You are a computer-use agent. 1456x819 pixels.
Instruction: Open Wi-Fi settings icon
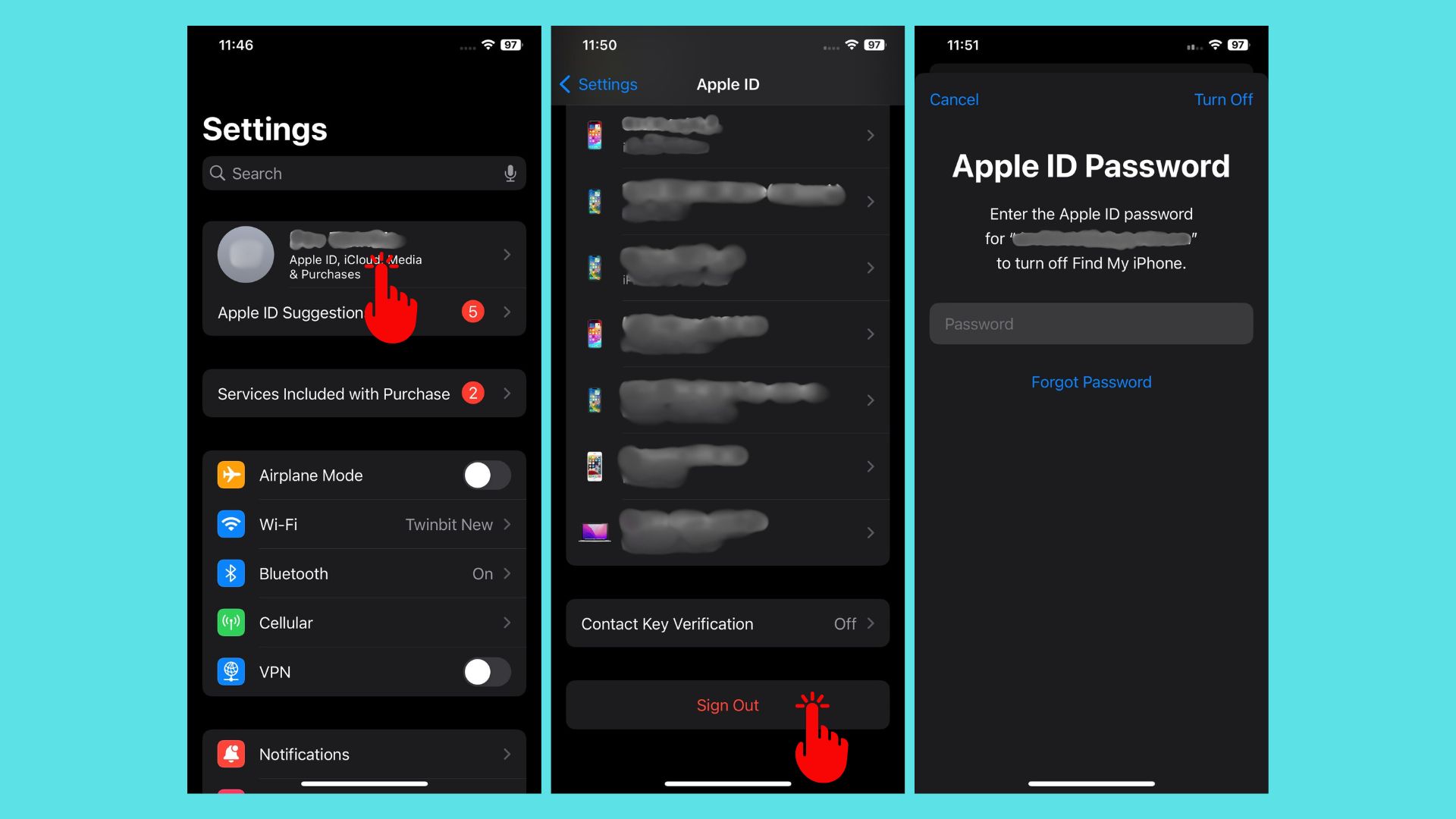(232, 524)
